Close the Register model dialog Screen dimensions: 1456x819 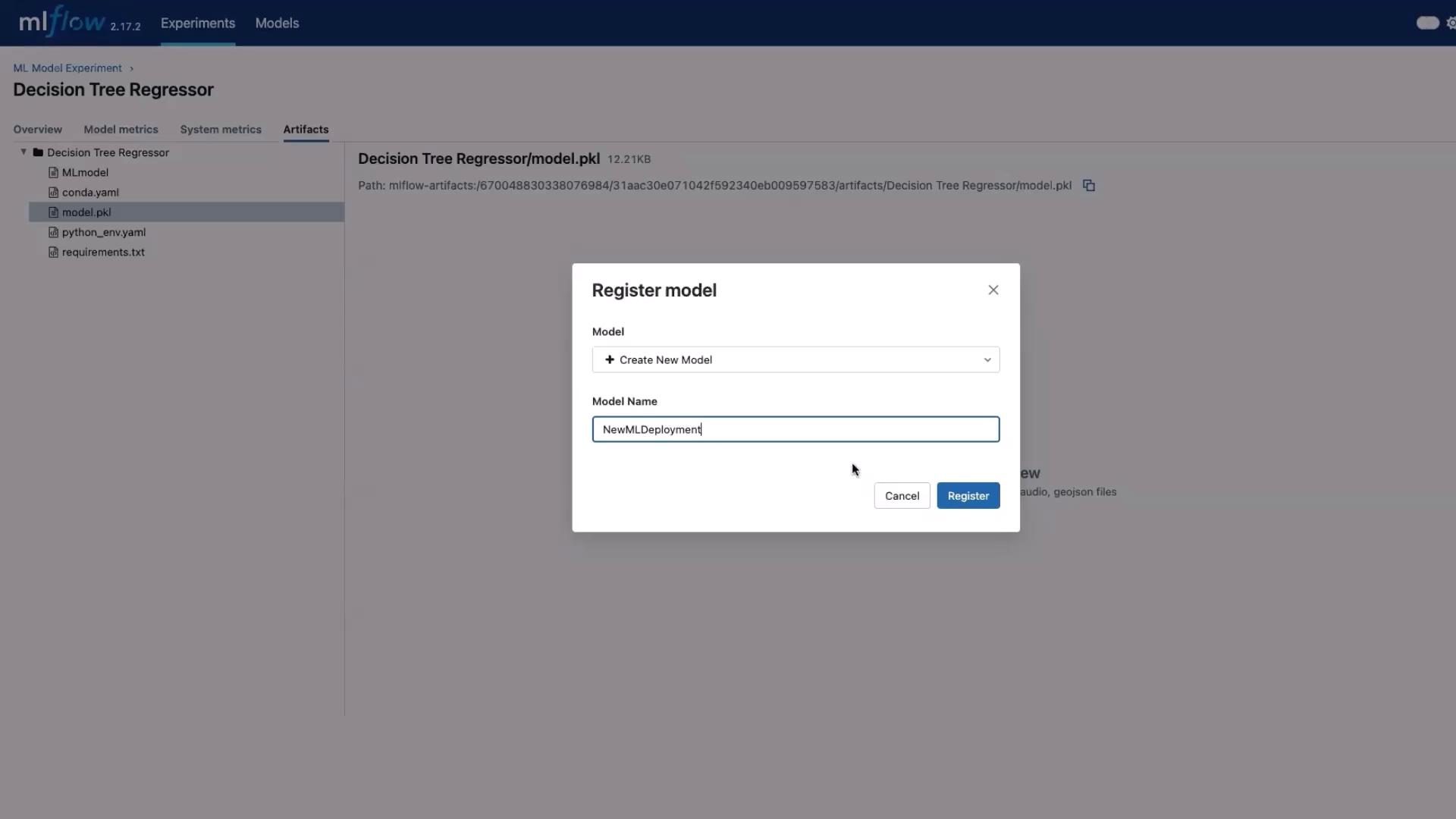click(x=993, y=290)
